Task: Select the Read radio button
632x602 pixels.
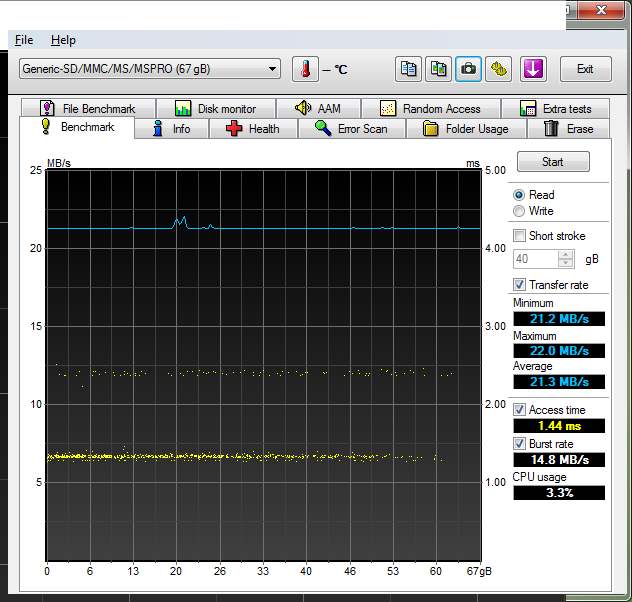Action: (x=518, y=195)
